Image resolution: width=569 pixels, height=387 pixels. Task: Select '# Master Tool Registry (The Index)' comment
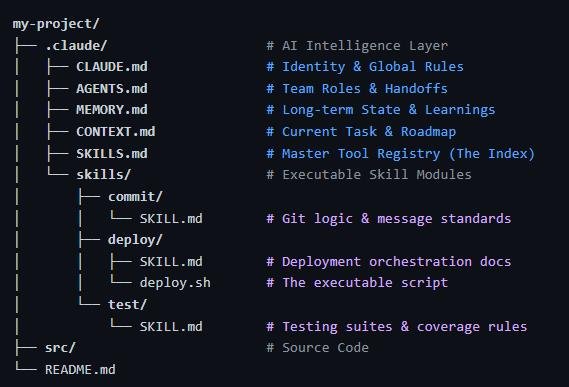click(401, 154)
